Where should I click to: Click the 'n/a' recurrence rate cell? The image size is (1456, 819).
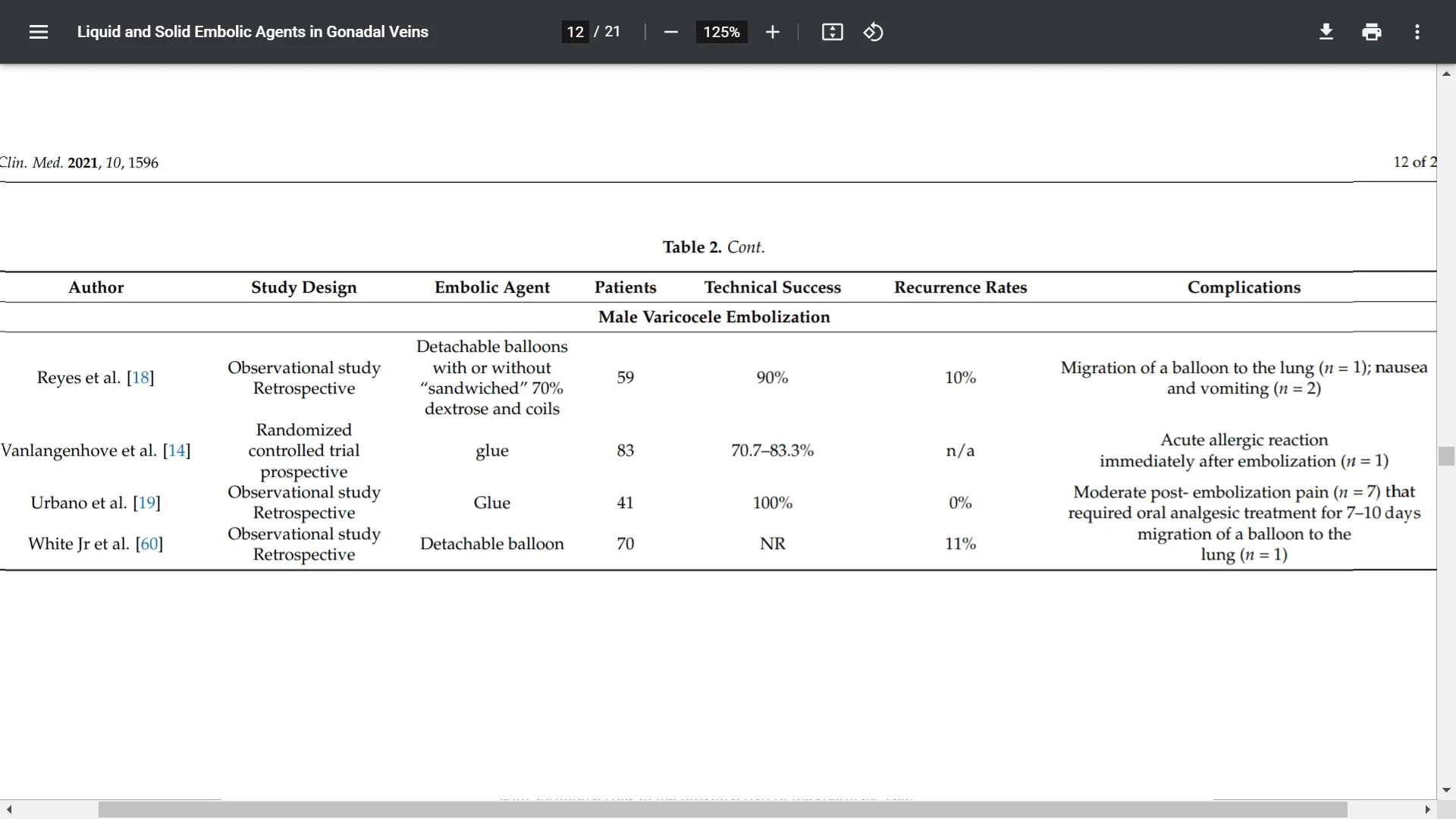coord(961,450)
